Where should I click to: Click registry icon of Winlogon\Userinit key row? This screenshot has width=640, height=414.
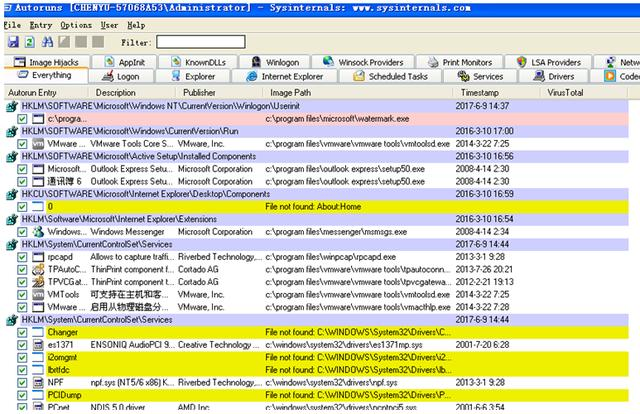[x=11, y=107]
